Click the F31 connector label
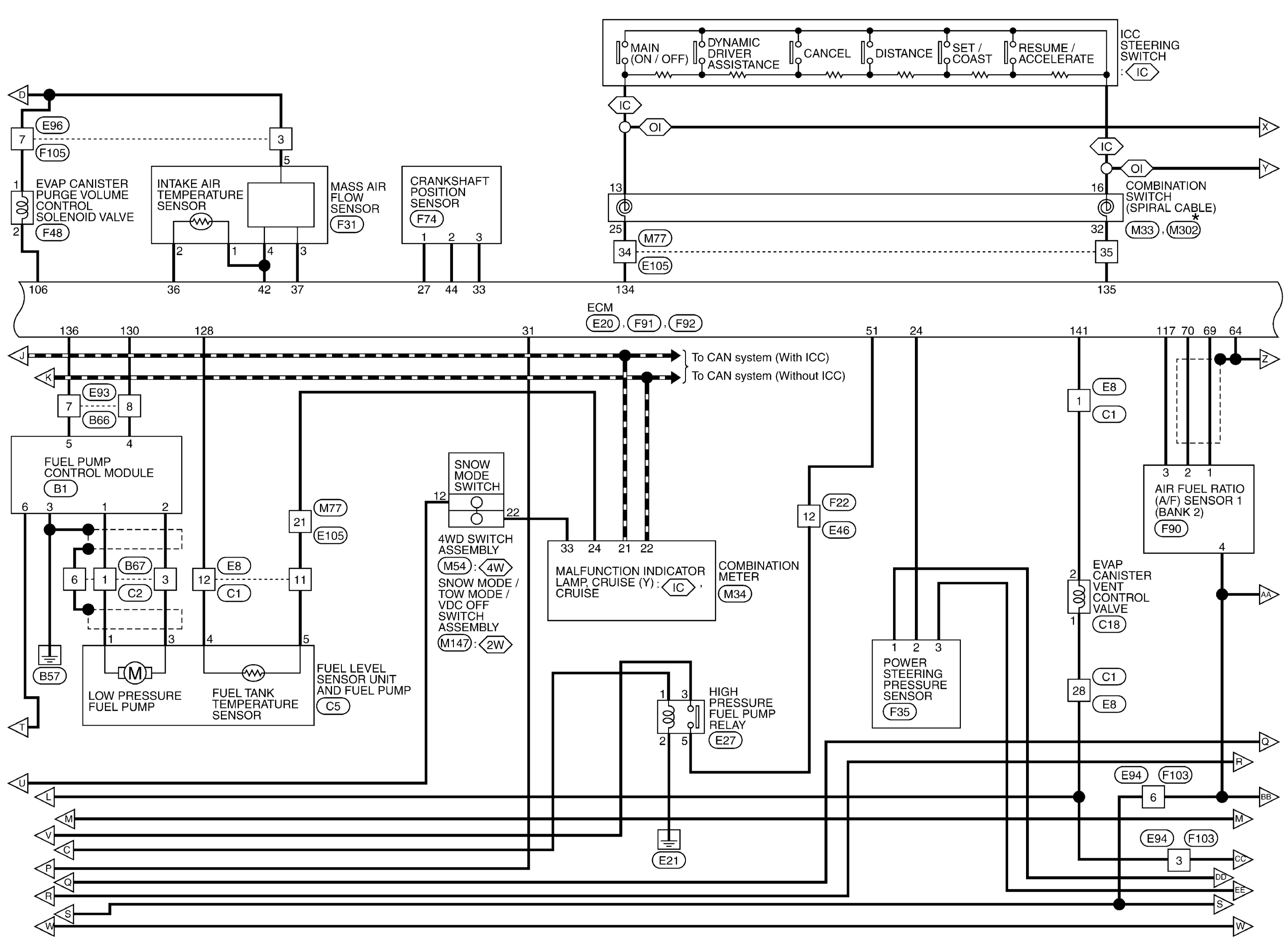1288x951 pixels. tap(346, 225)
